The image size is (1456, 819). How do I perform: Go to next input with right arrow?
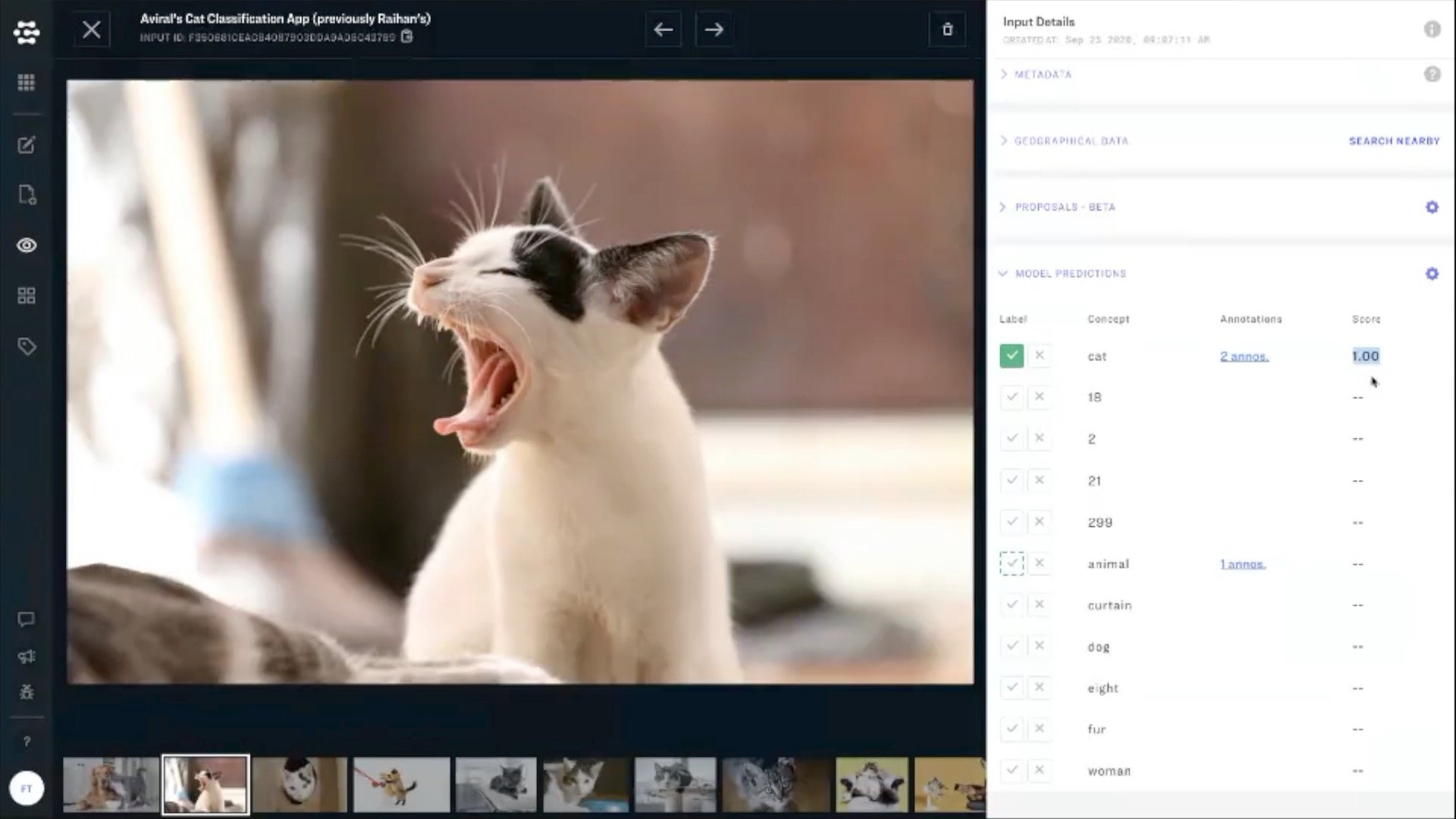[x=714, y=30]
